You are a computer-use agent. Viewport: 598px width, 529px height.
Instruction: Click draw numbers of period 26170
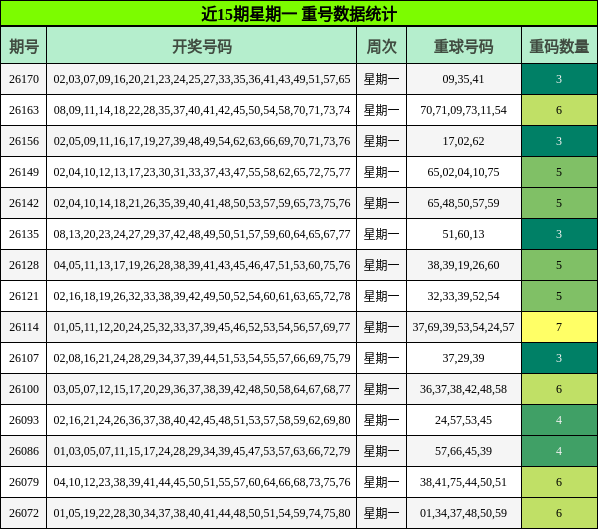pos(202,79)
